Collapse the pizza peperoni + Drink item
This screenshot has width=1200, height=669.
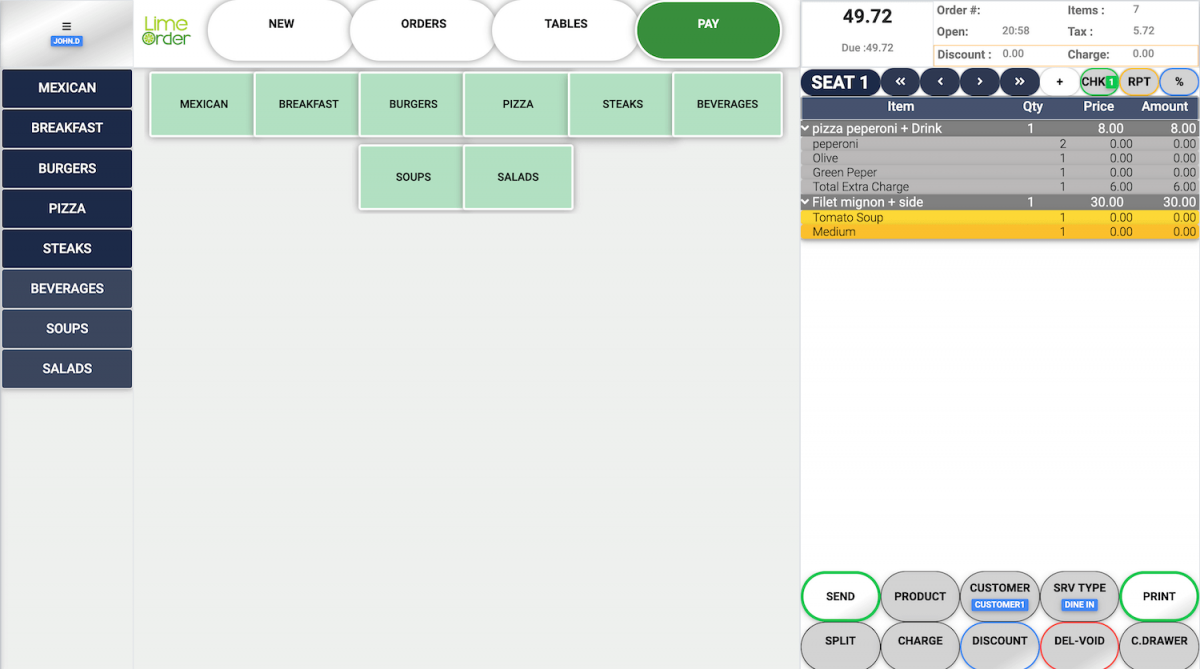pos(805,128)
